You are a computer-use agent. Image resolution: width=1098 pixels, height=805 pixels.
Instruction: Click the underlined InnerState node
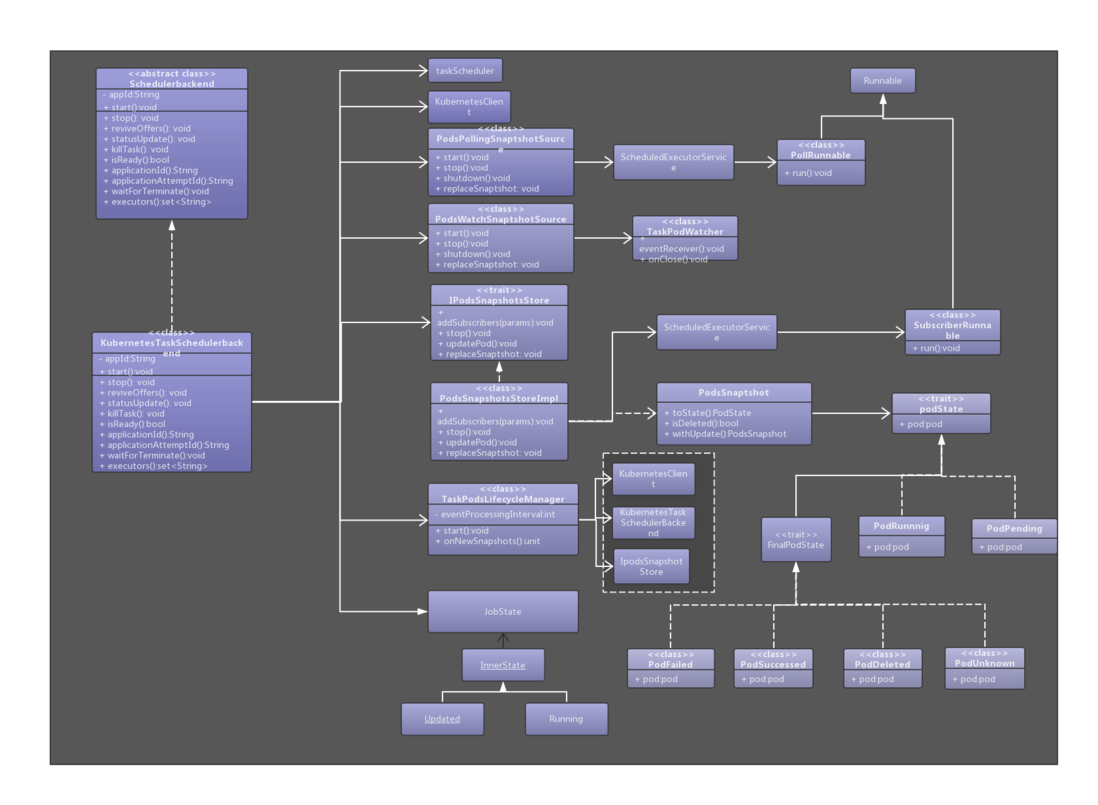503,665
